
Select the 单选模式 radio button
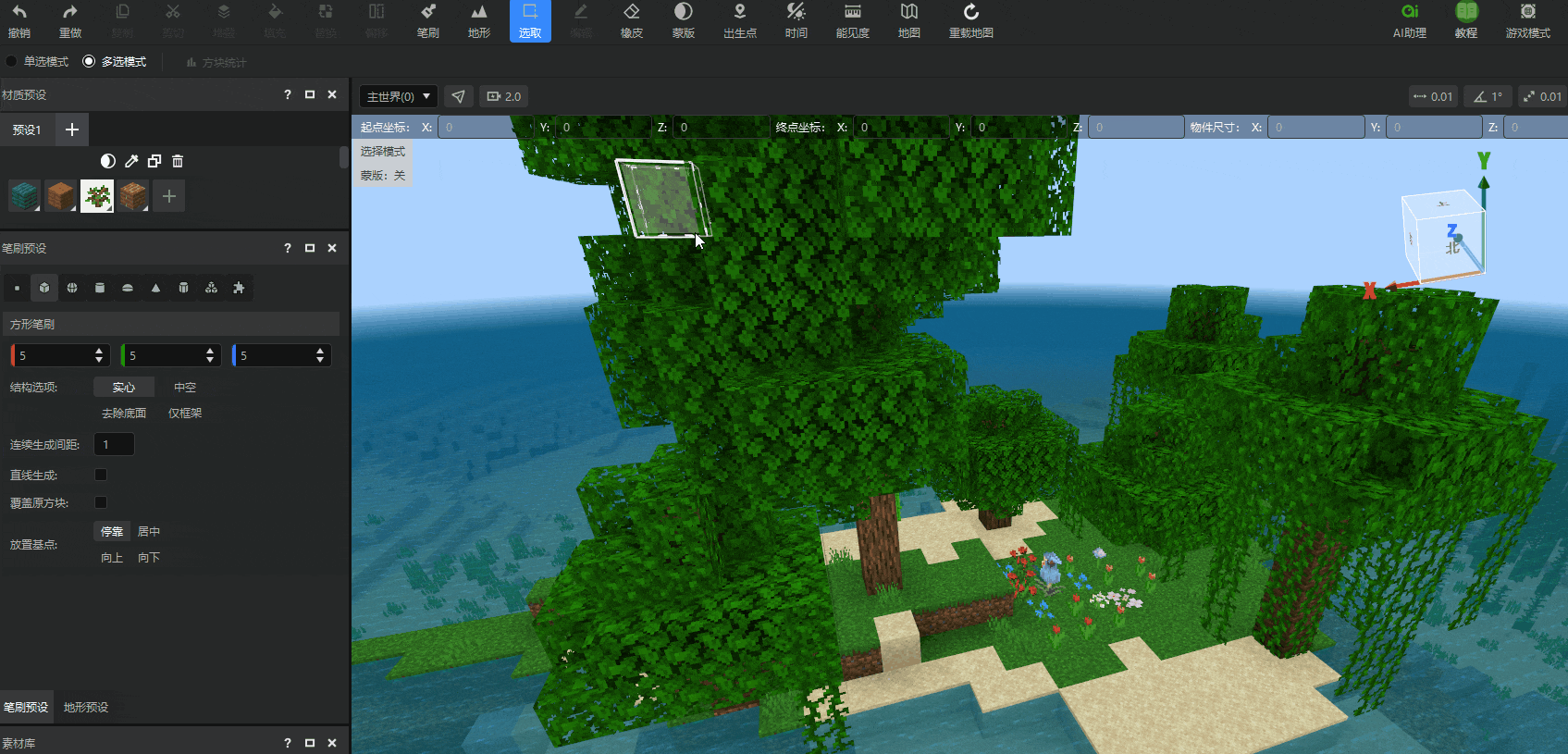tap(11, 61)
